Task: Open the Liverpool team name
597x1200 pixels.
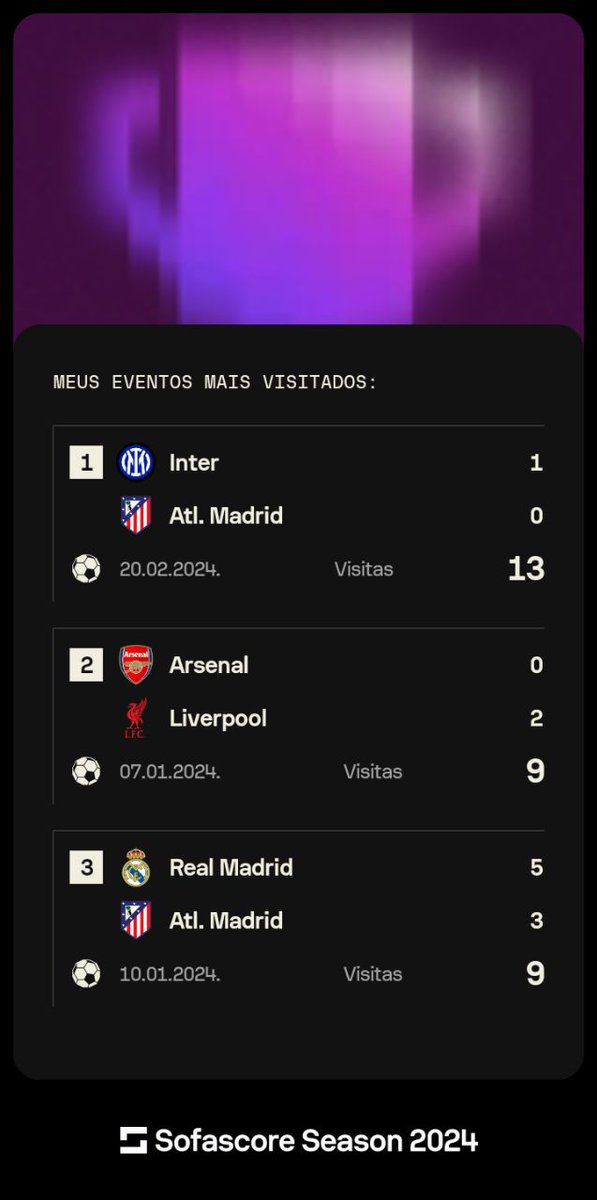Action: [x=218, y=718]
